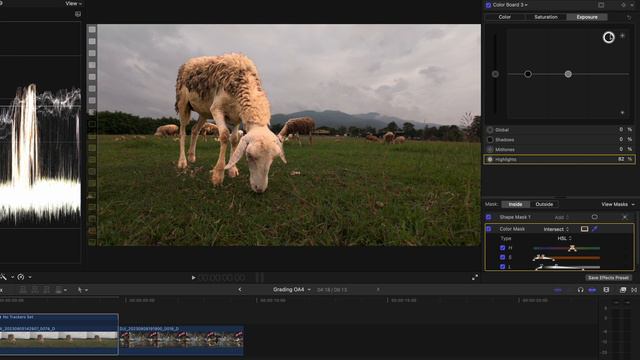Open the Color Board 3 correction dropdown
640x360 pixels.
pos(510,5)
